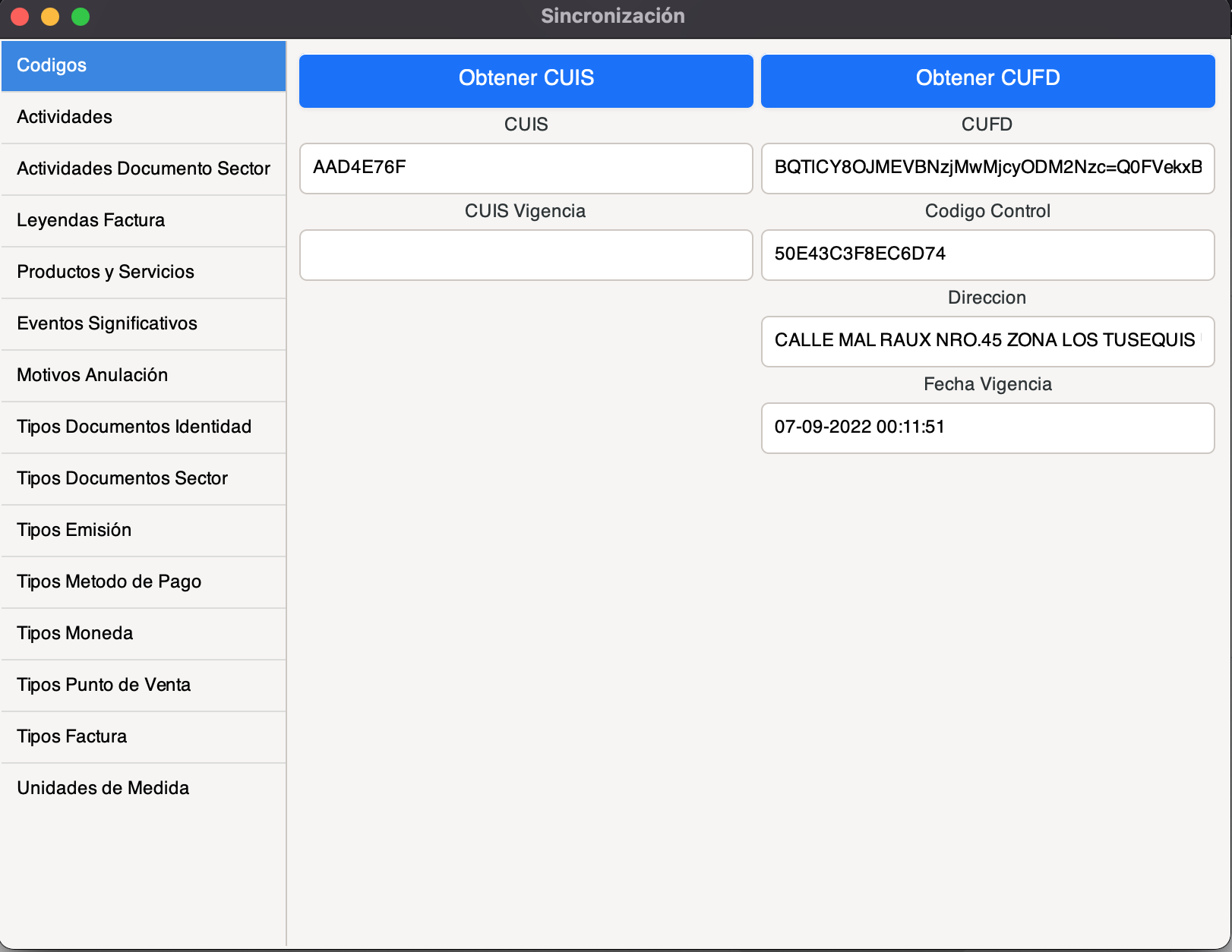Select the Codigo Control field
Viewport: 1232px width, 952px height.
(x=987, y=255)
